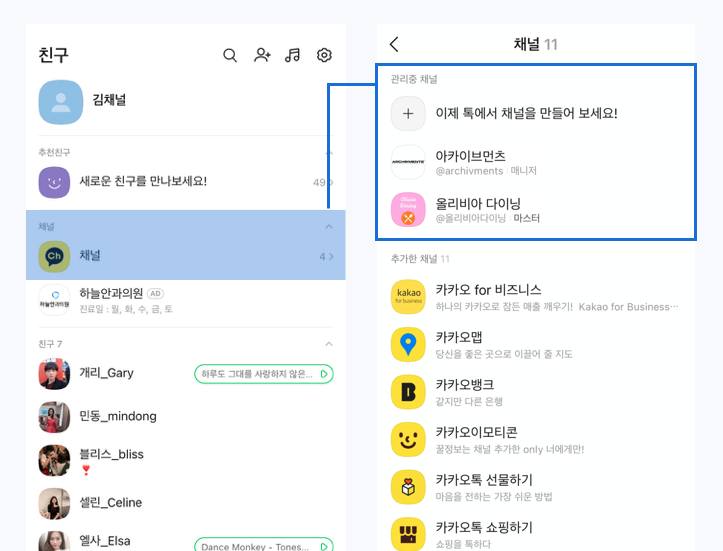Select the Kakao Bank channel icon
The height and width of the screenshot is (551, 723).
click(x=408, y=392)
